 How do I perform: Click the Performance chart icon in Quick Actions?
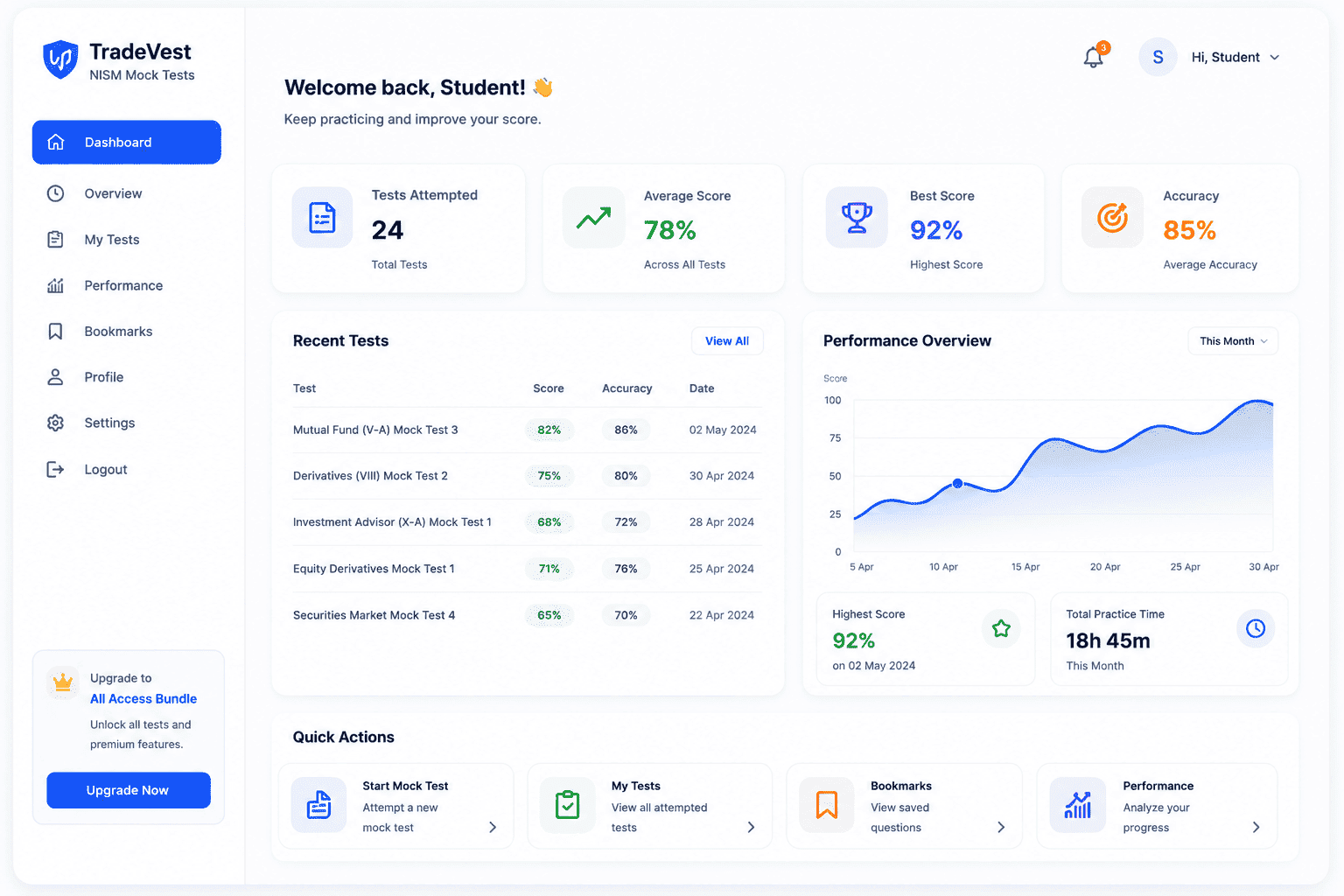[x=1078, y=805]
